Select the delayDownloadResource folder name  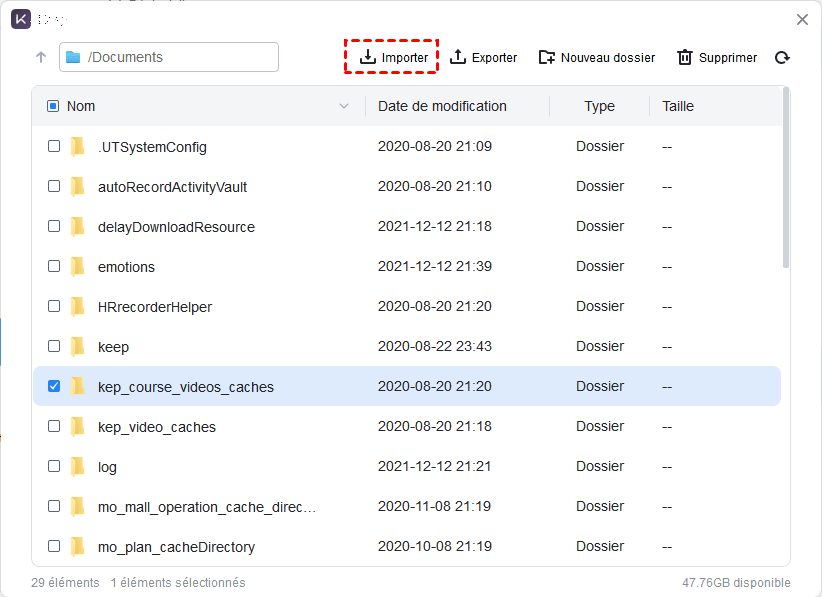point(176,227)
